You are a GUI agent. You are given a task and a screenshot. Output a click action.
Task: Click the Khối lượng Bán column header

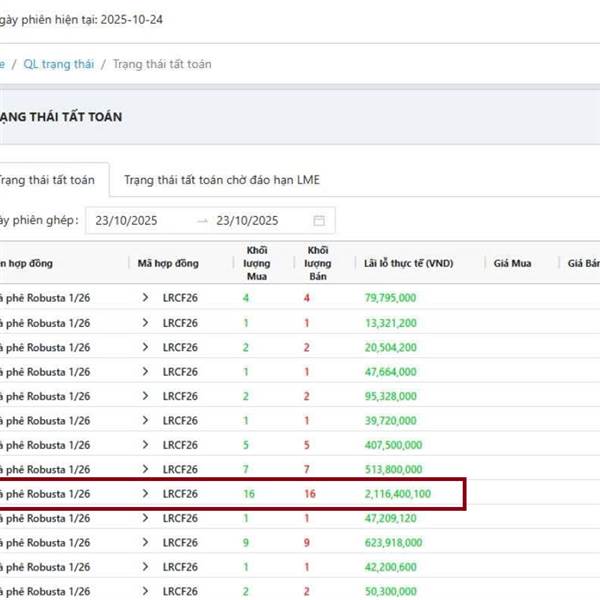tap(320, 263)
